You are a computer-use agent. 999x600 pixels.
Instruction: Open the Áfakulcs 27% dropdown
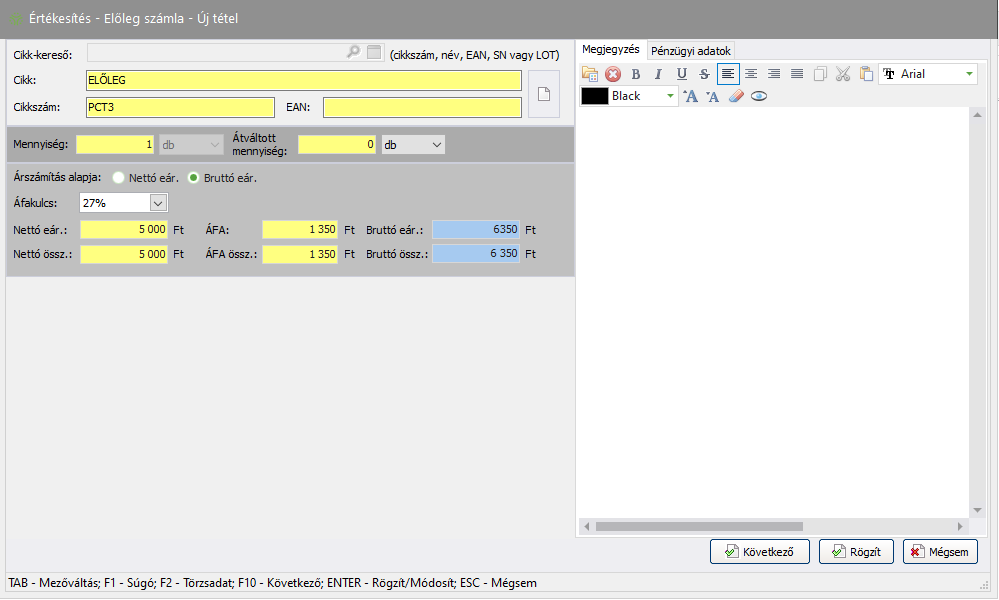coord(158,203)
